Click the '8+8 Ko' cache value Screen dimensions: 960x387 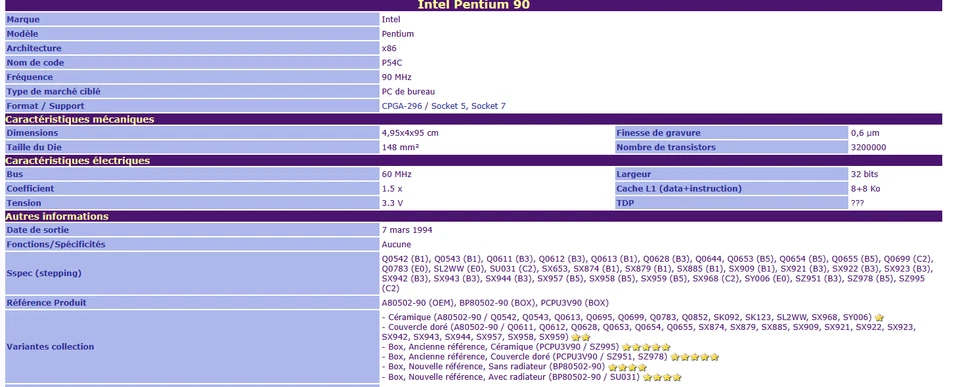click(865, 189)
